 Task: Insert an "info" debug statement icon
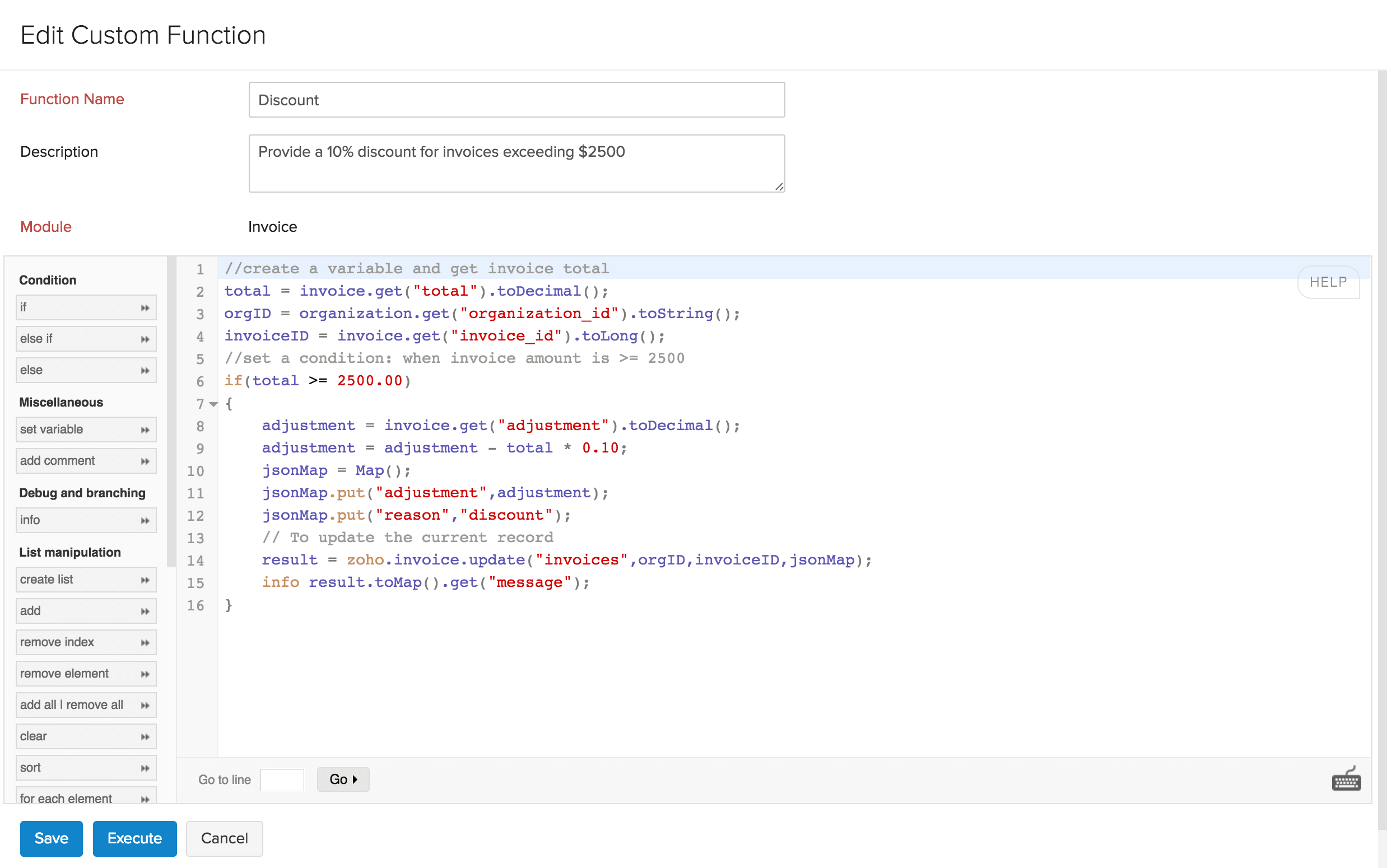(146, 520)
